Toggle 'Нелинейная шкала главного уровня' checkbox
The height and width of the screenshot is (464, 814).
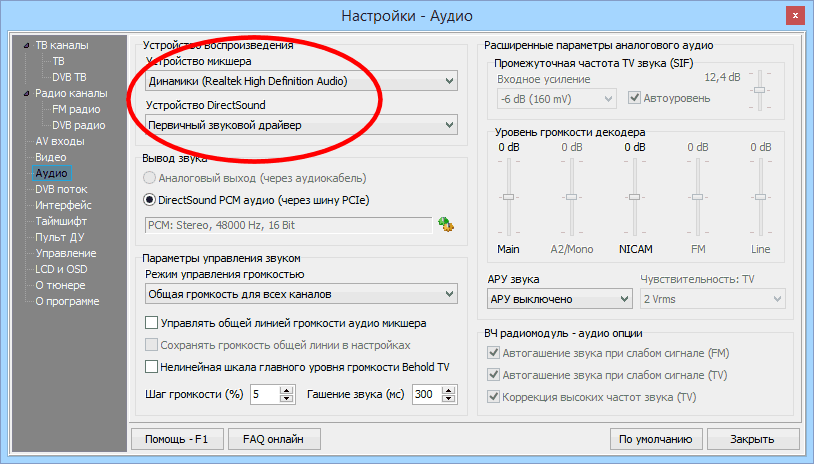pyautogui.click(x=152, y=367)
